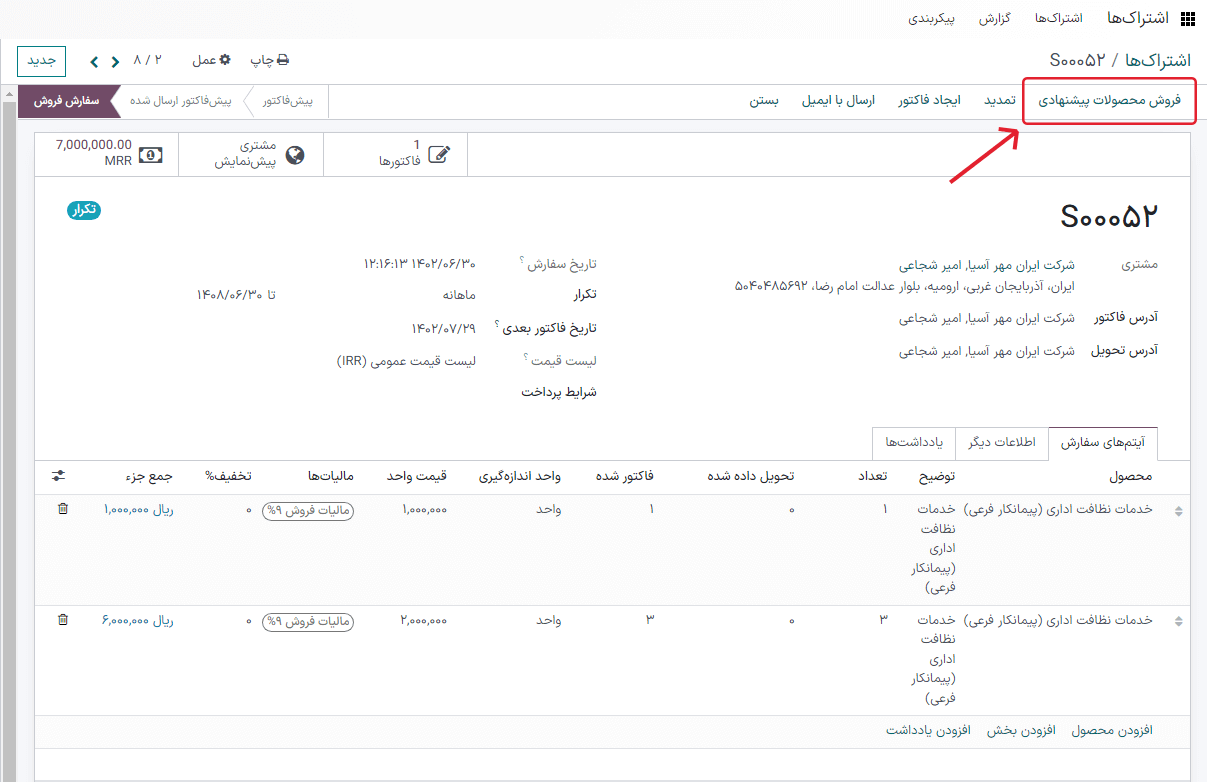The width and height of the screenshot is (1207, 782).
Task: Click افزودن محصول to add a product
Action: pos(1112,731)
